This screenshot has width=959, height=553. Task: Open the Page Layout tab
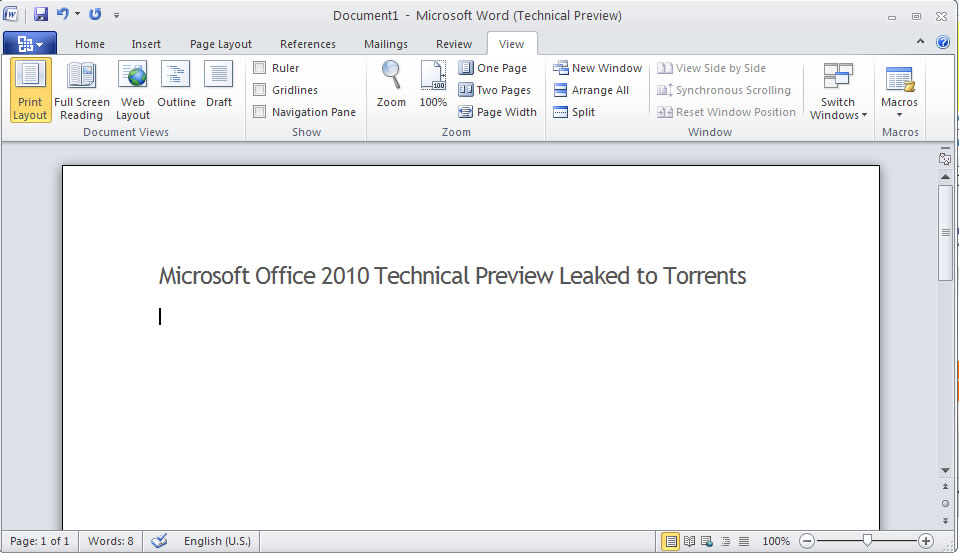coord(221,44)
